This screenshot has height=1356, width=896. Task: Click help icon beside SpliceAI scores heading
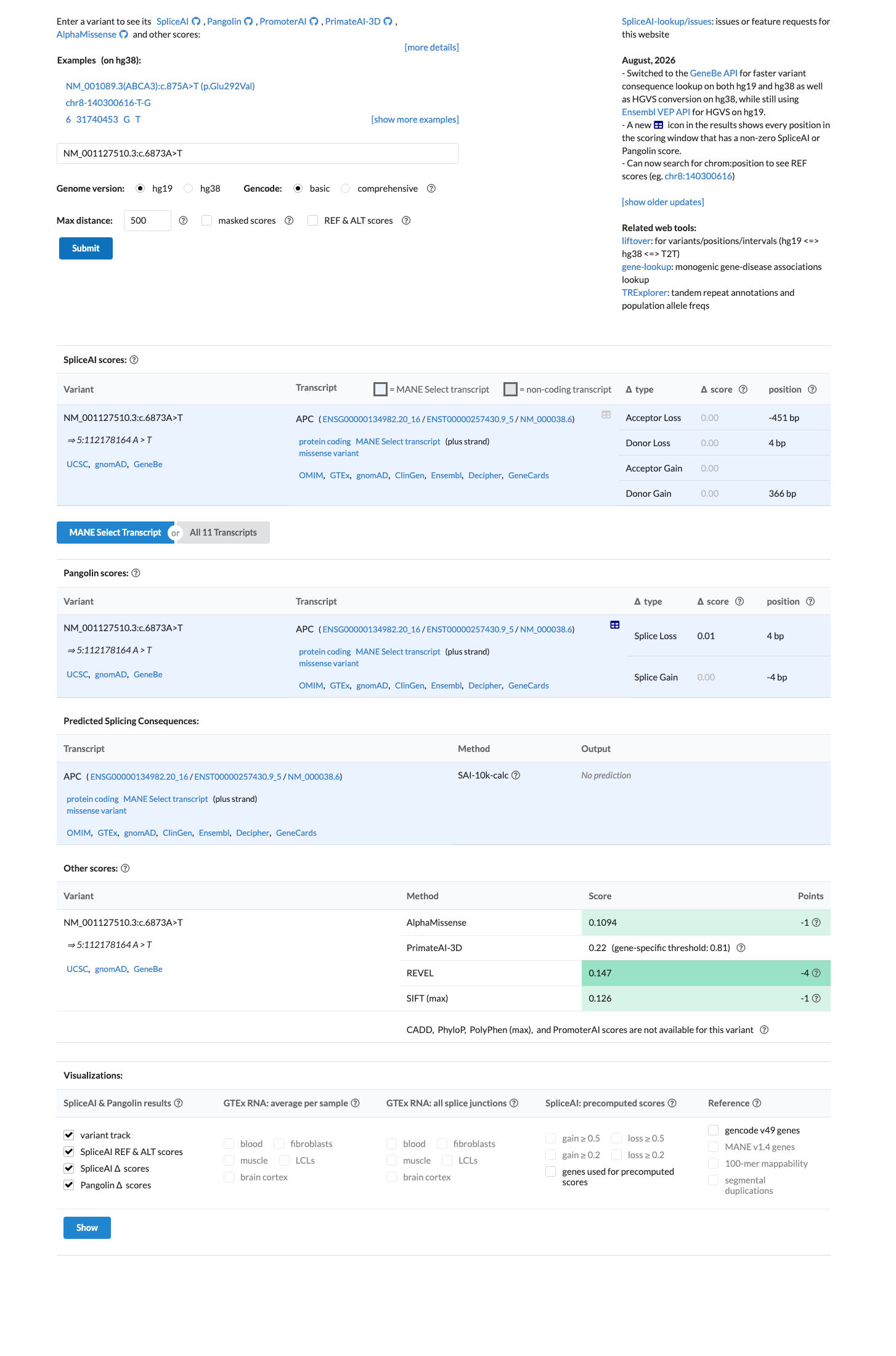pos(134,360)
